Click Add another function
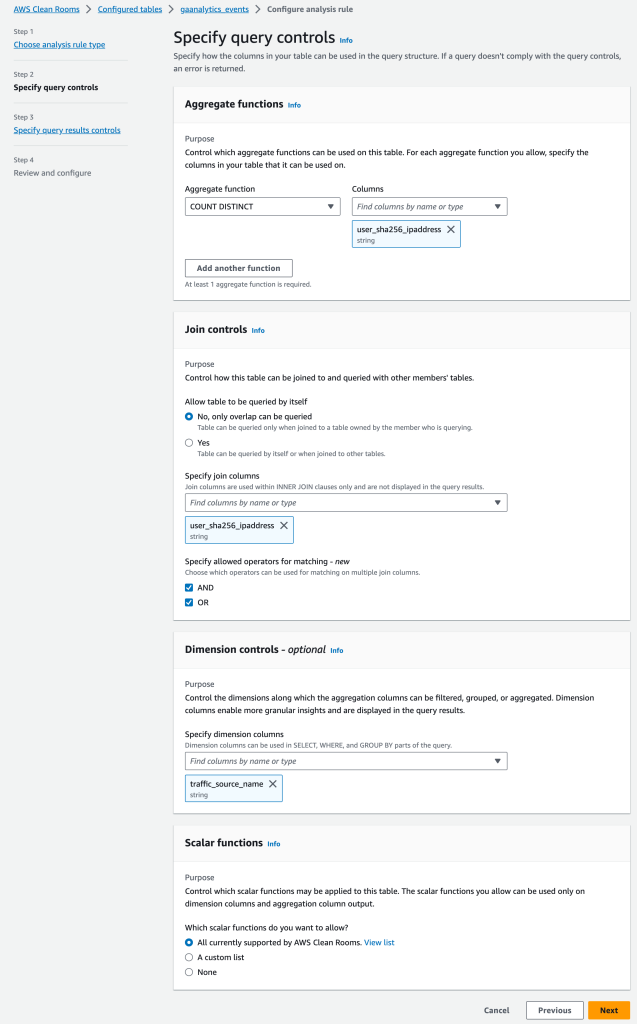This screenshot has width=637, height=1024. 238,268
